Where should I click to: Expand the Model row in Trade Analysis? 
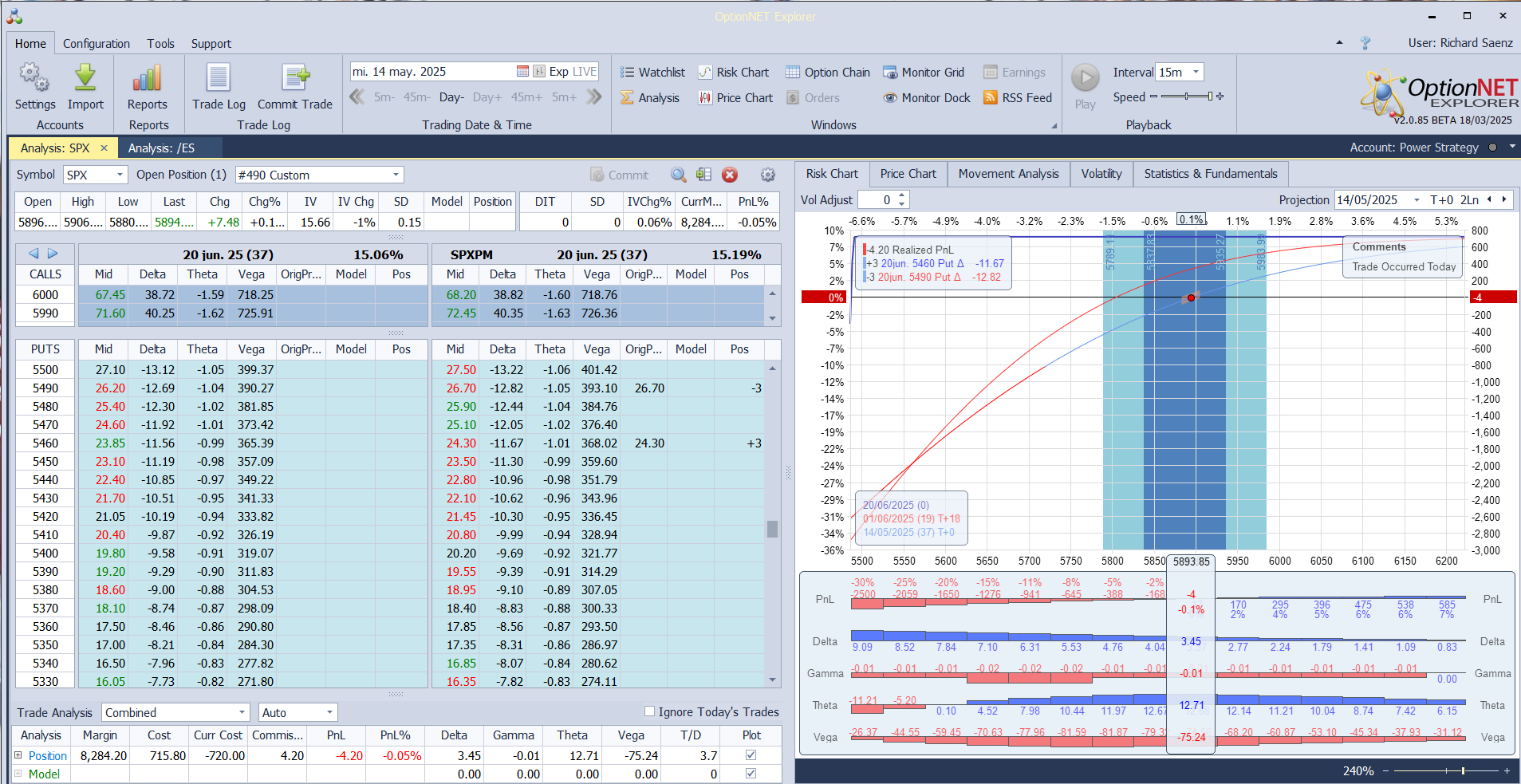click(x=18, y=774)
